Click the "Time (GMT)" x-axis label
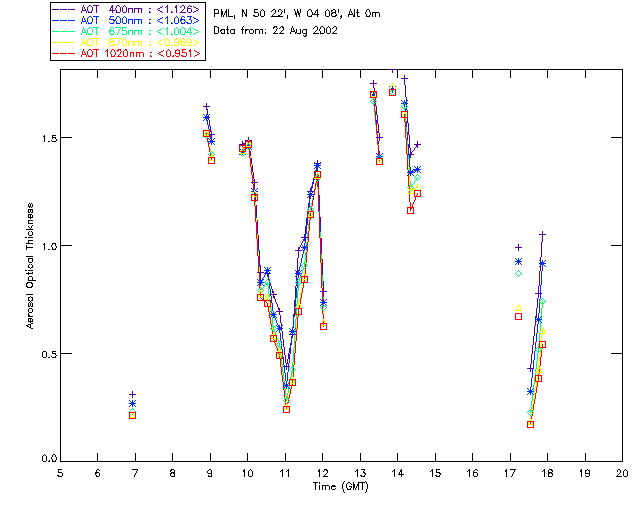Image resolution: width=640 pixels, height=512 pixels. [x=340, y=487]
